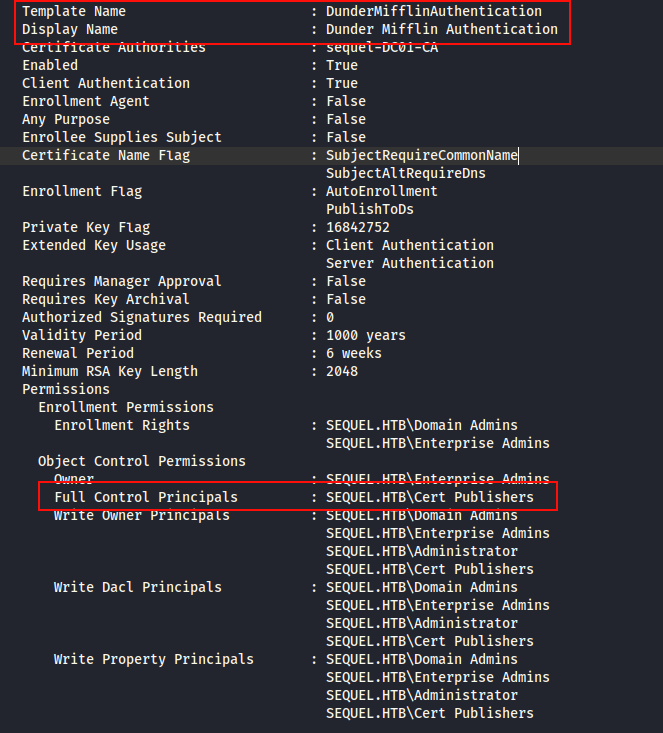663x733 pixels.
Task: Click the AutoEnrollment flag value
Action: coord(381,191)
